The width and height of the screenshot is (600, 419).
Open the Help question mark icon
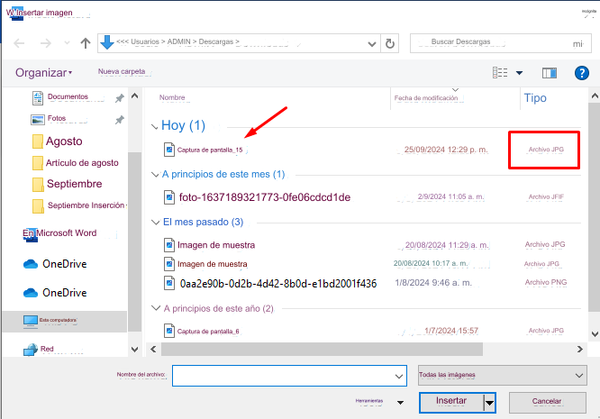pos(581,73)
